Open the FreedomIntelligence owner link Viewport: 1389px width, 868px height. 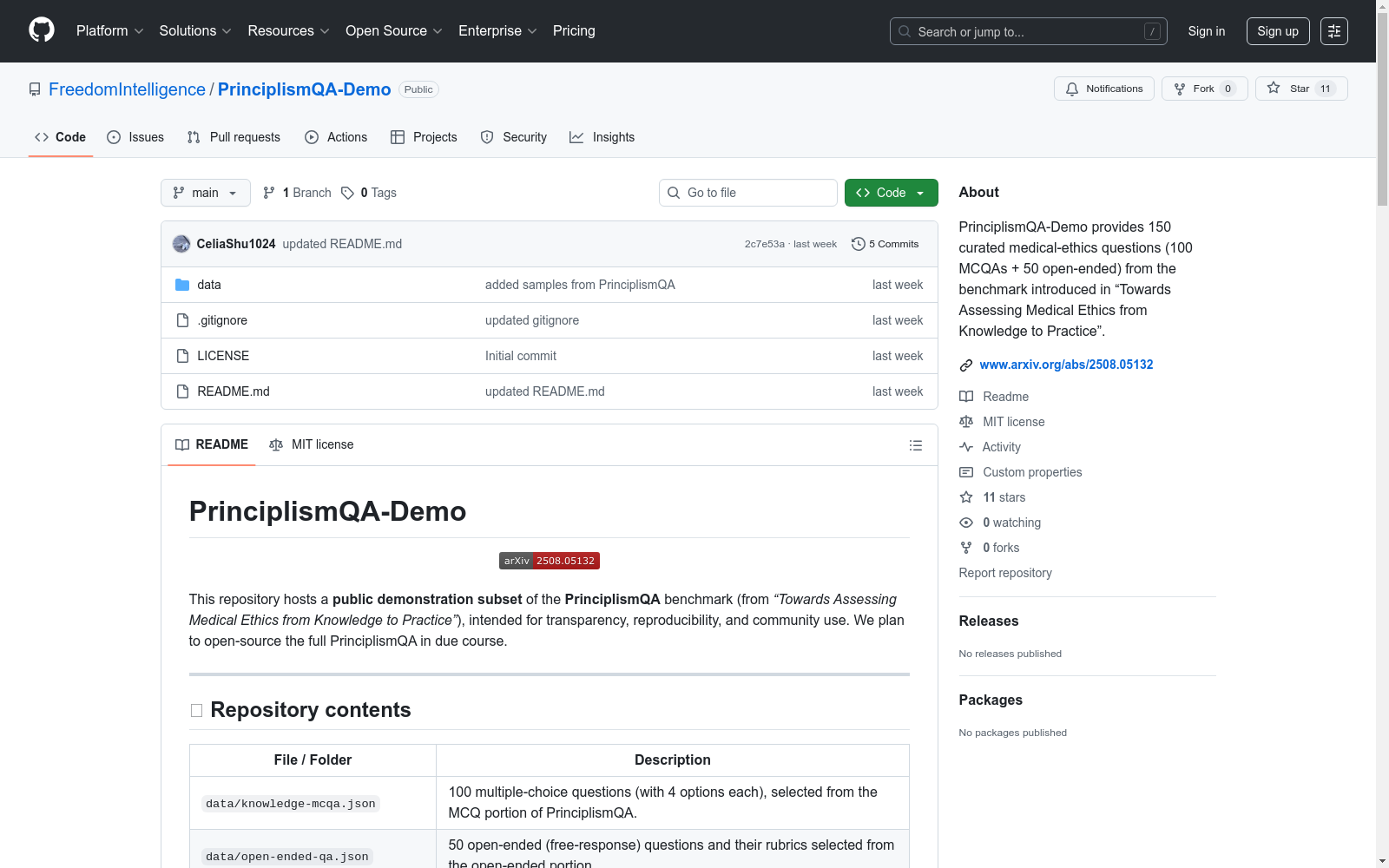(127, 89)
